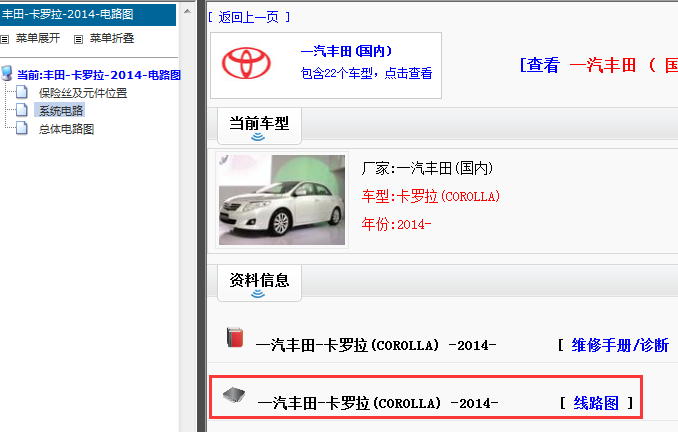Viewport: 678px width, 432px height.
Task: Click the page icon beside 保险丝及元件位置
Action: 22,92
